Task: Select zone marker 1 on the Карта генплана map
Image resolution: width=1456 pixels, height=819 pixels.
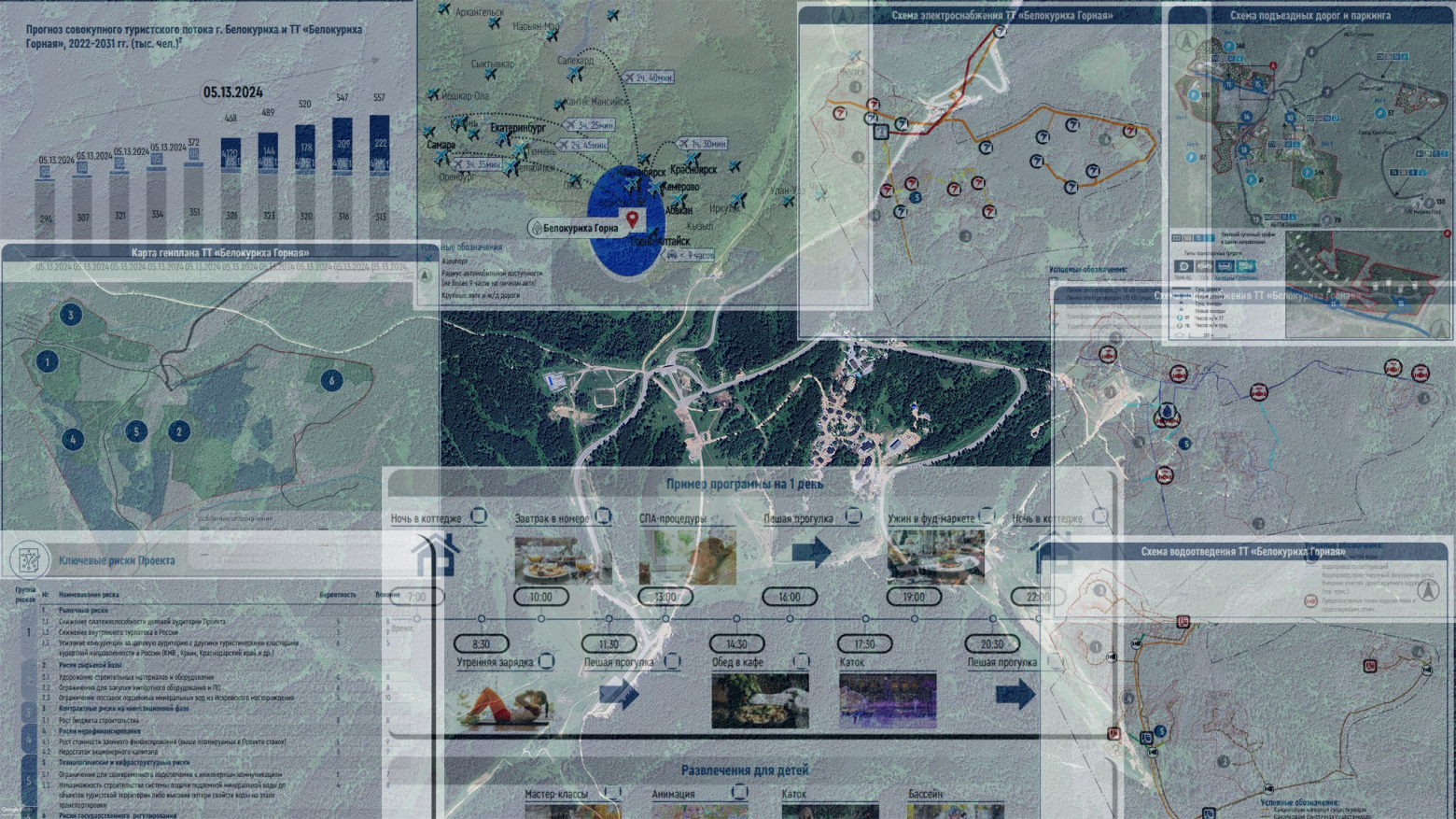Action: (48, 361)
